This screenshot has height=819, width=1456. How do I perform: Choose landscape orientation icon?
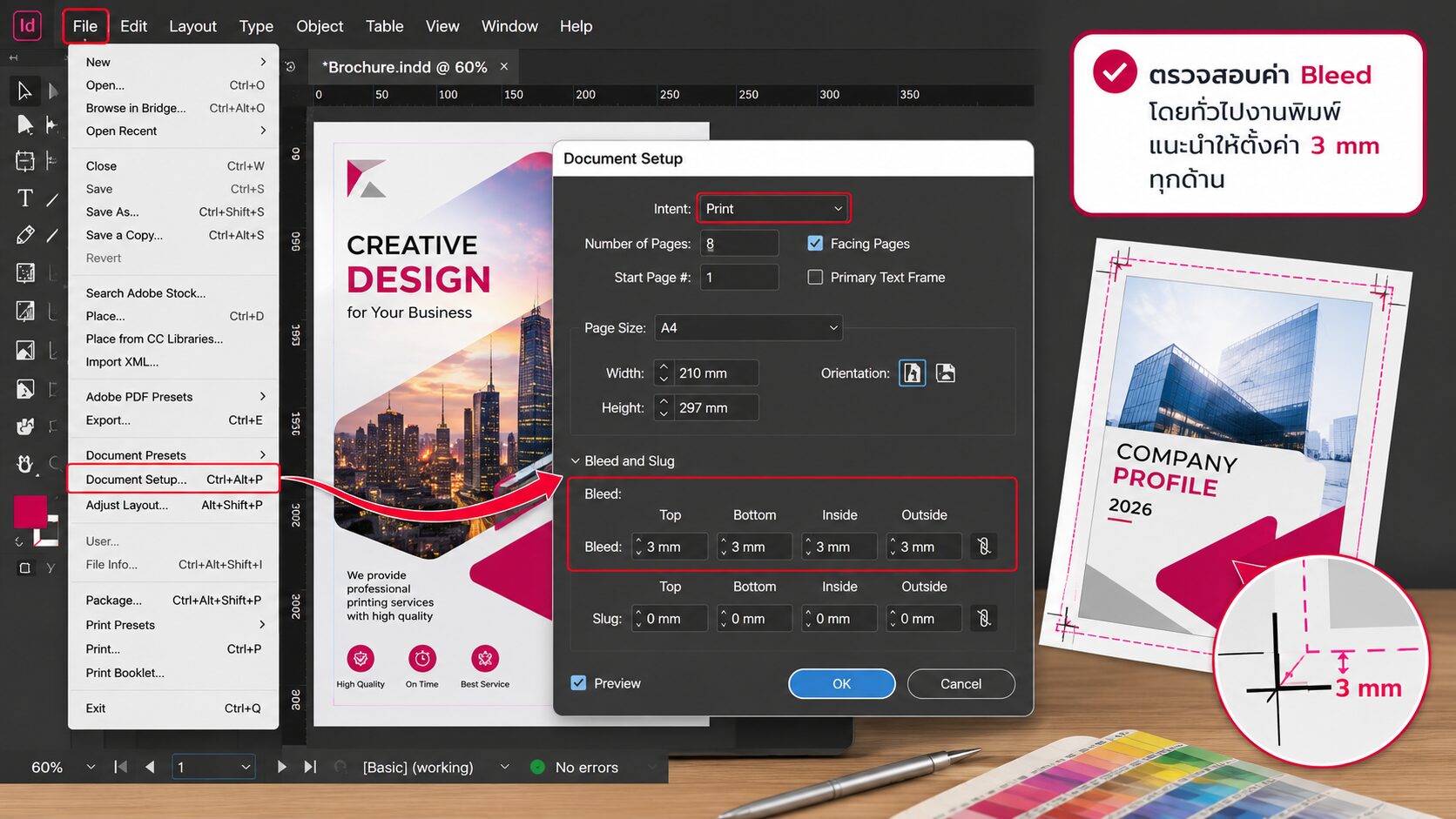pyautogui.click(x=946, y=373)
